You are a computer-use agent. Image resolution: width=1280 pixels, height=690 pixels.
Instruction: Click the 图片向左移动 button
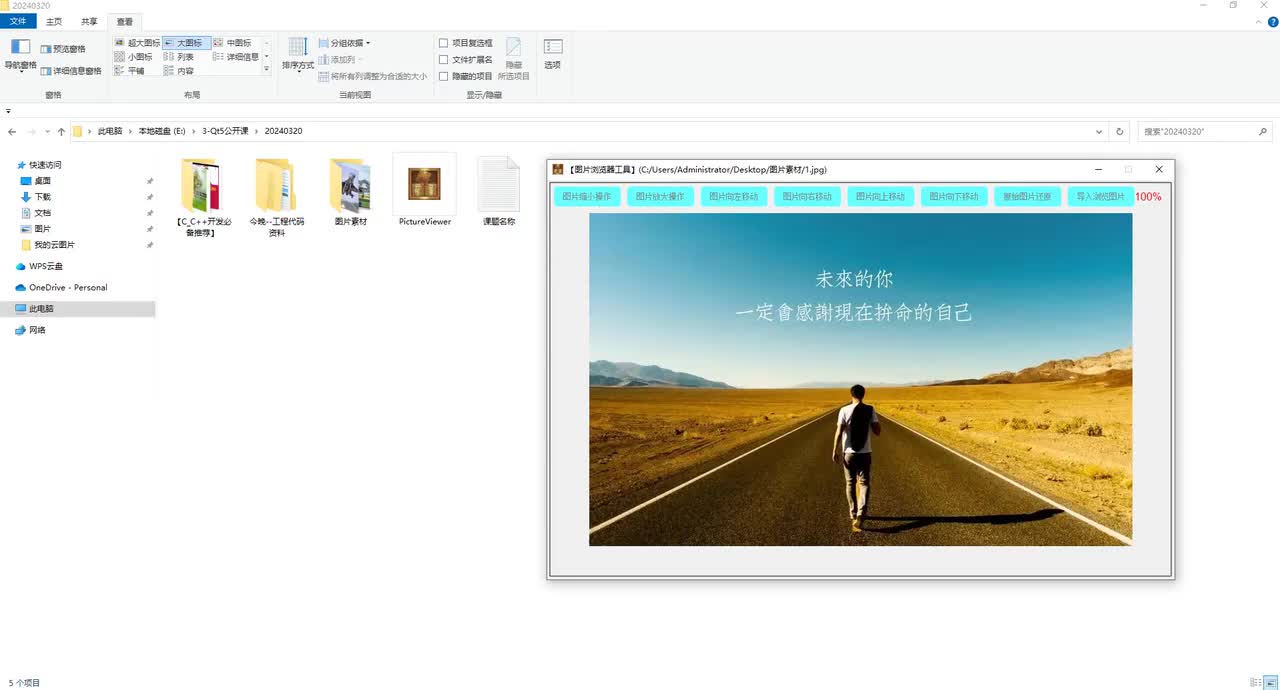click(x=734, y=197)
